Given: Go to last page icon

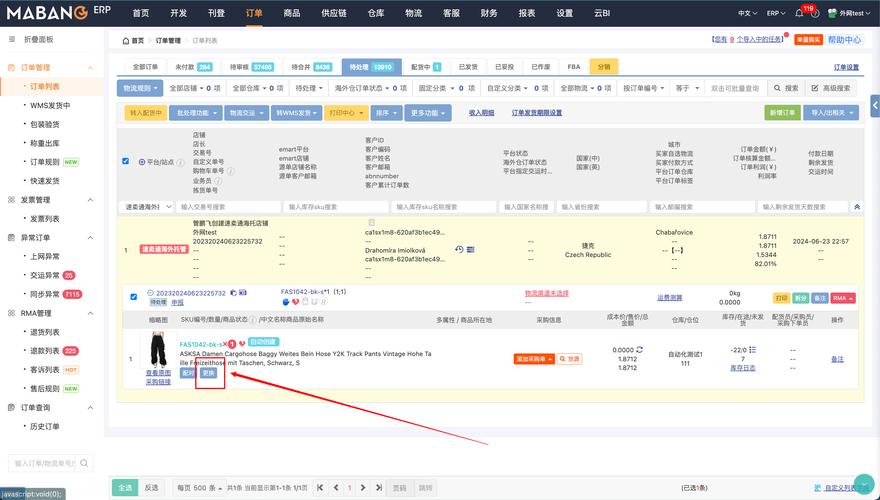Looking at the screenshot, I should (379, 488).
